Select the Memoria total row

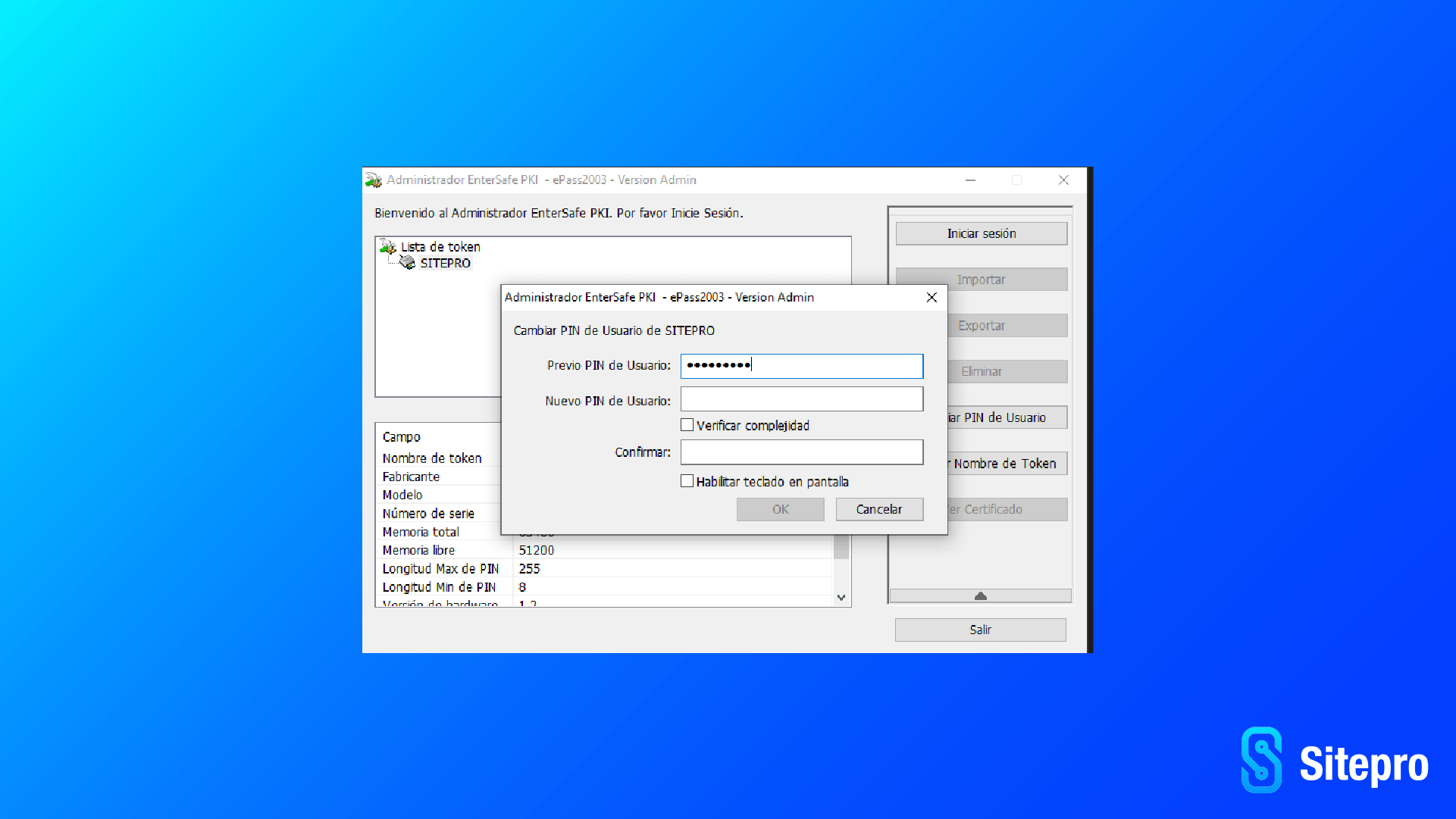439,532
